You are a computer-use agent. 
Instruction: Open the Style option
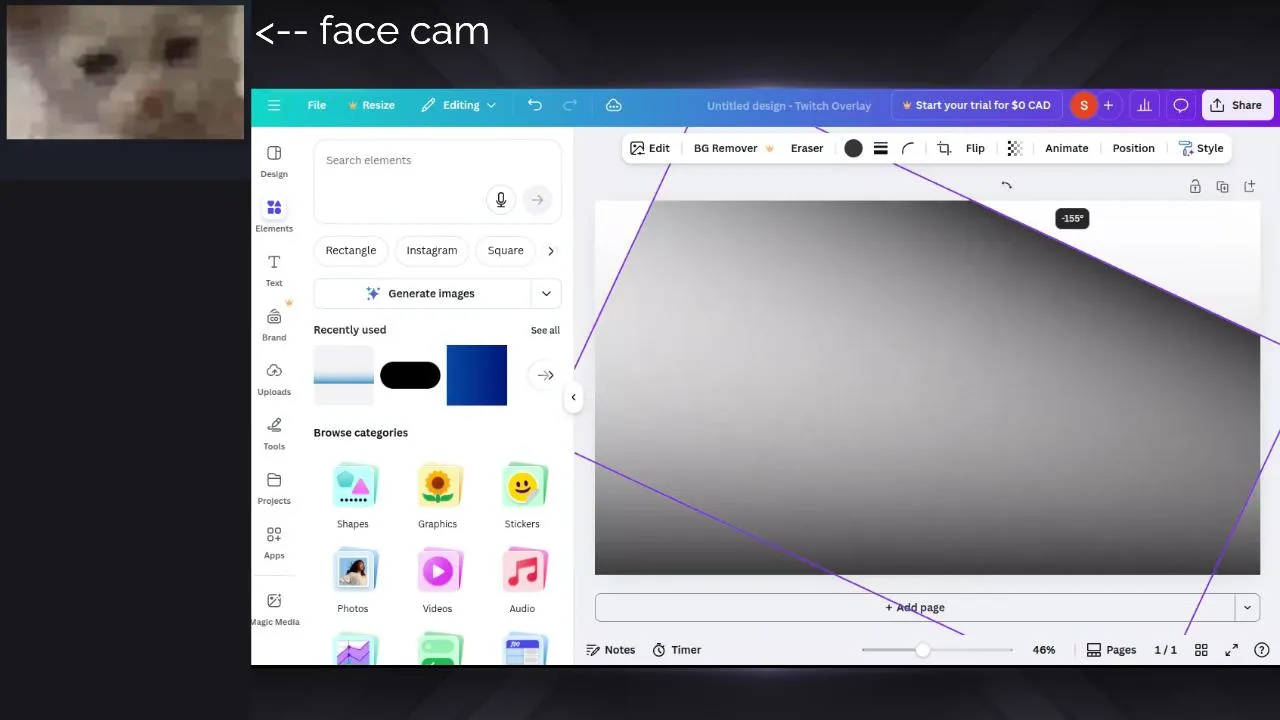pyautogui.click(x=1201, y=148)
